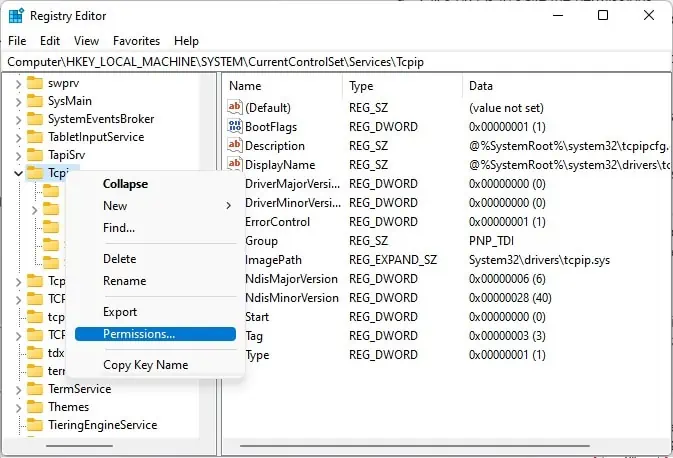Expand the SysMain key
This screenshot has width=673, height=458.
(18, 102)
